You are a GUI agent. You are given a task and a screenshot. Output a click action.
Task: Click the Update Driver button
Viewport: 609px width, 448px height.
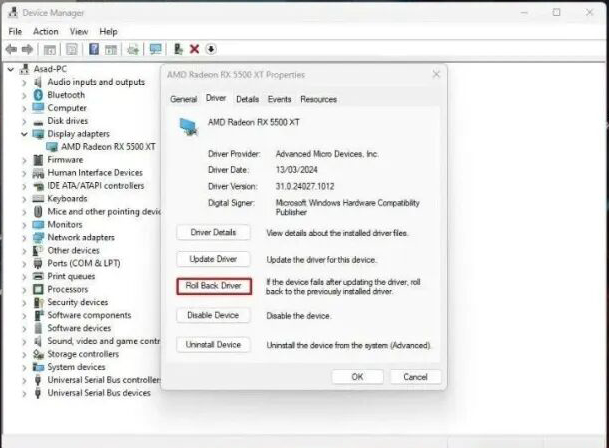213,259
